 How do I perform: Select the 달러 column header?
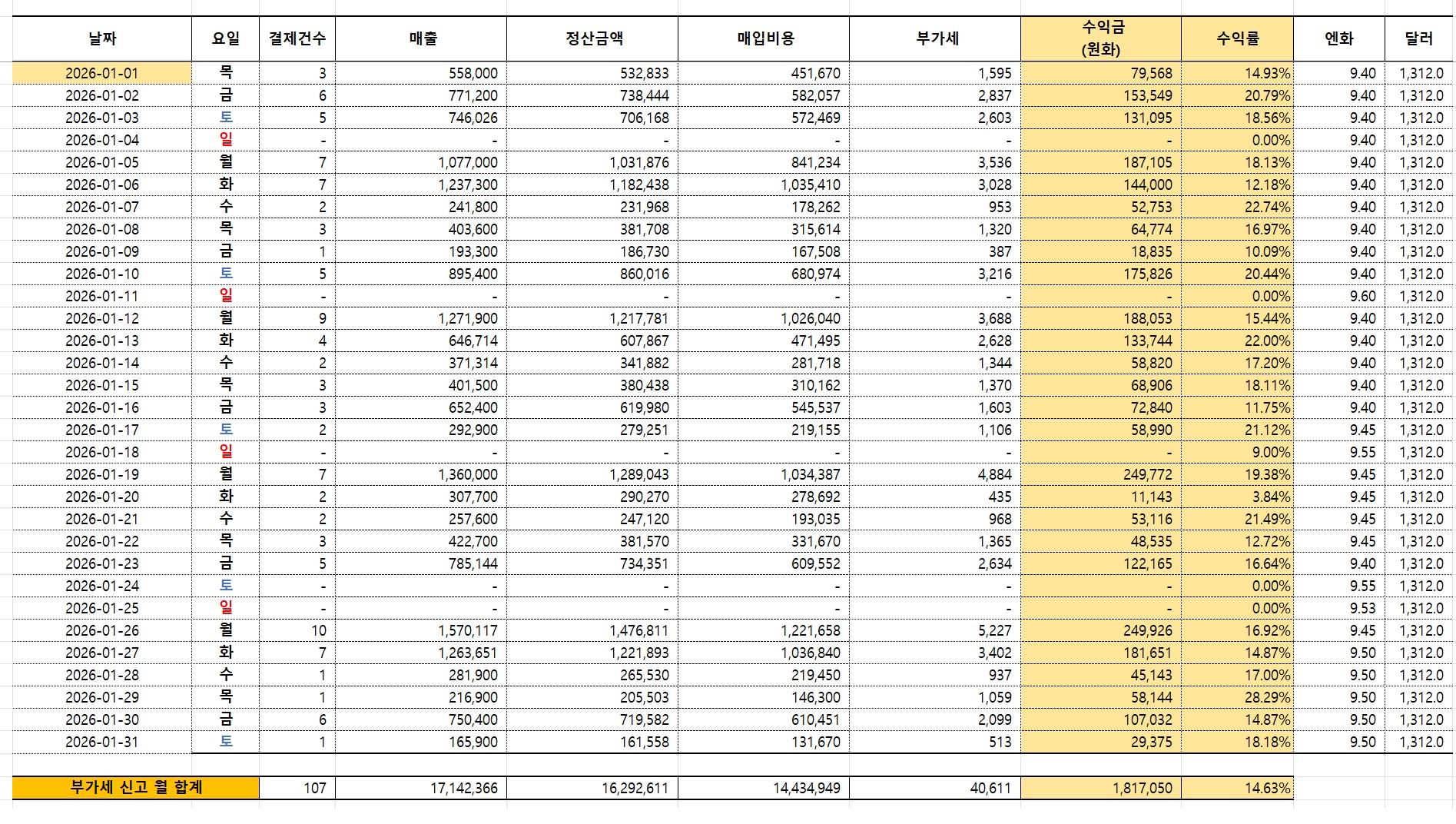pos(1418,38)
